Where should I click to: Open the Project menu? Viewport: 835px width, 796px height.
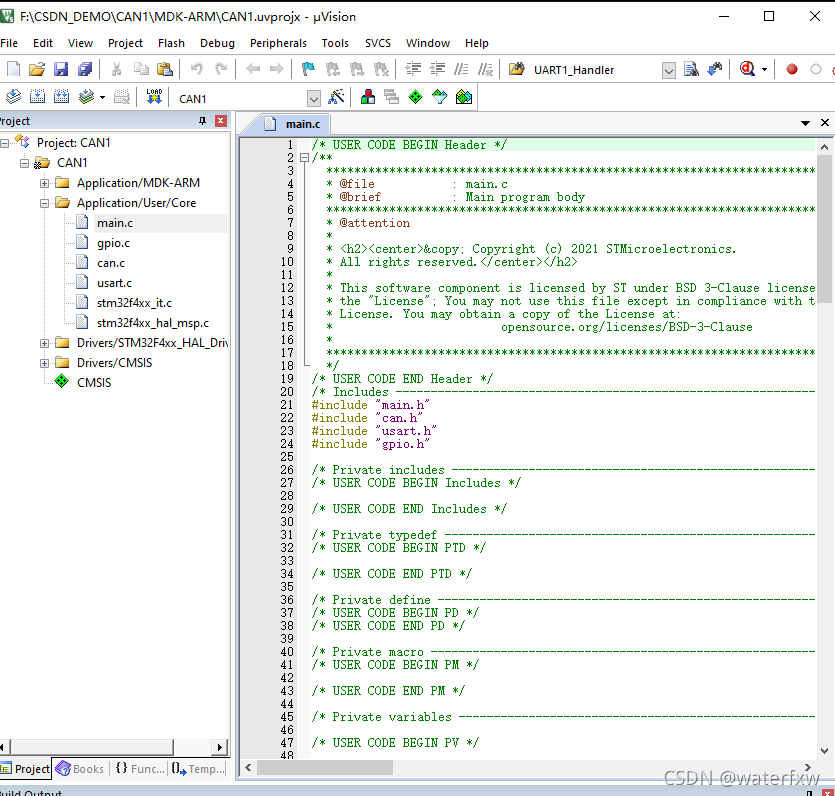click(125, 43)
